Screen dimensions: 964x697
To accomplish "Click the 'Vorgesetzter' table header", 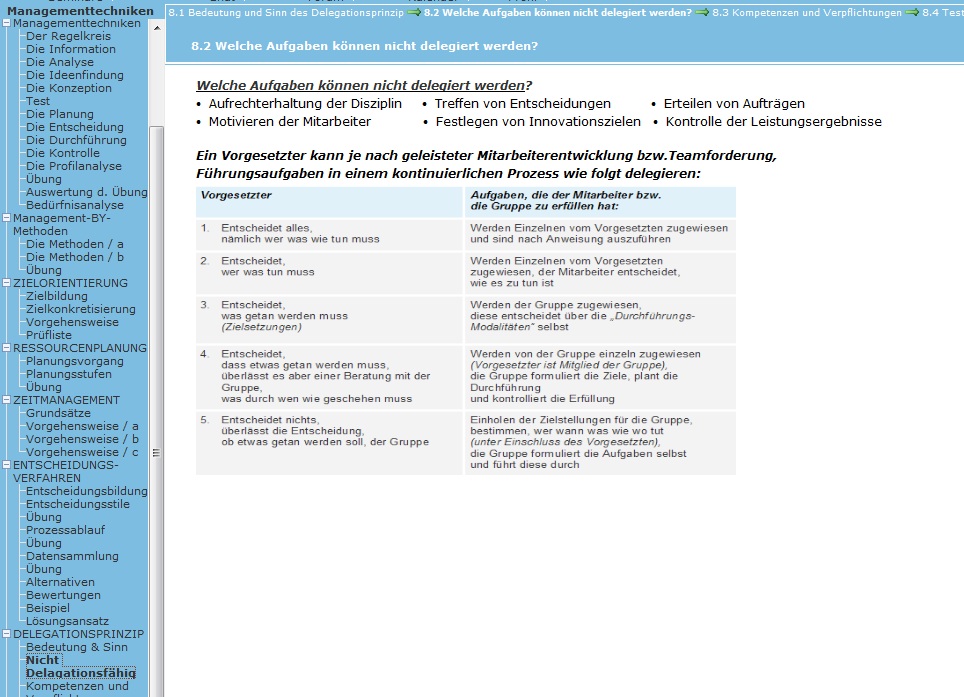I will coord(329,202).
